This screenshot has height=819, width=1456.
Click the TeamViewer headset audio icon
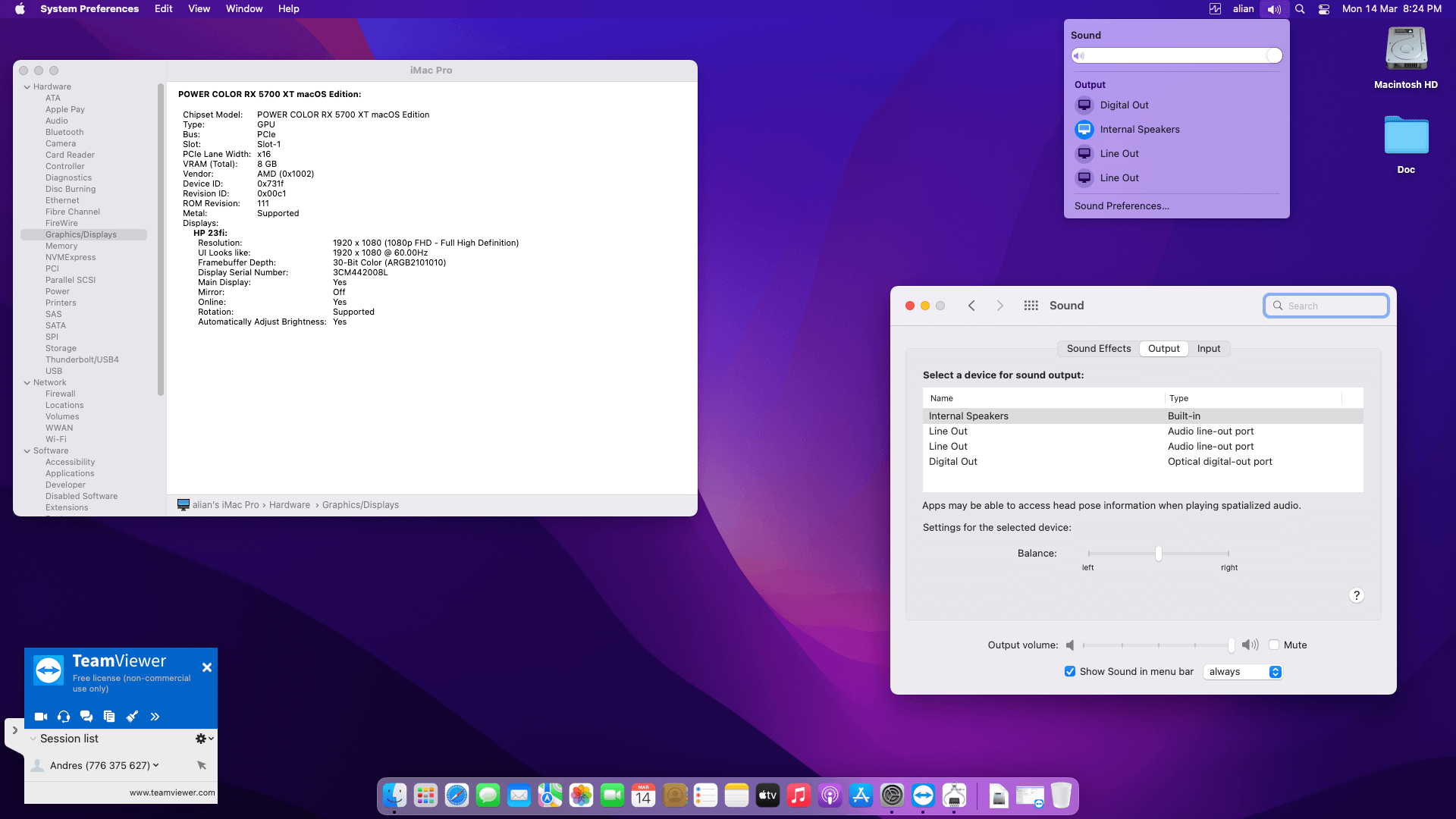(64, 717)
